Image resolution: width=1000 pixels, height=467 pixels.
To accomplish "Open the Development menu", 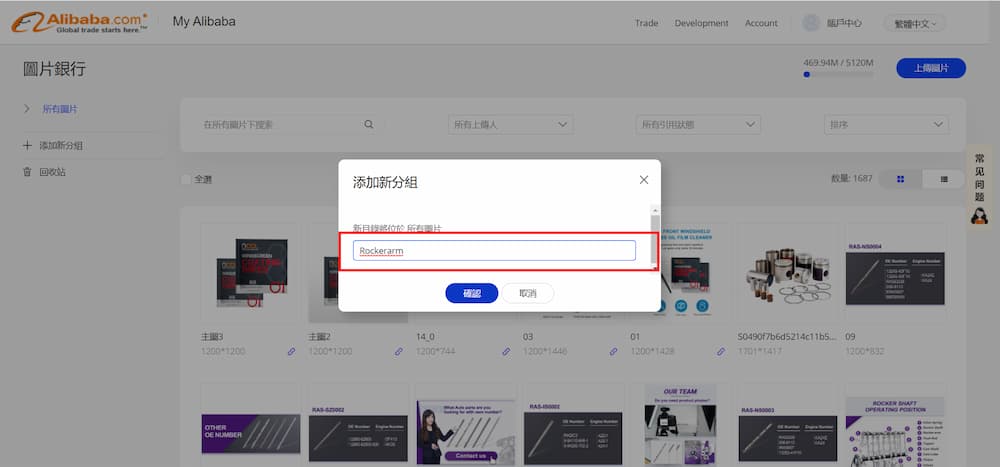I will pos(701,23).
